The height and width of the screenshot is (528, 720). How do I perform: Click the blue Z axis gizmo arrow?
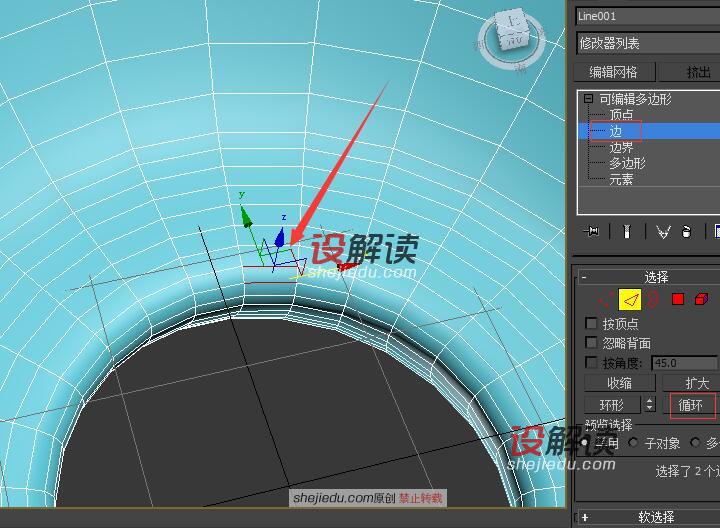[280, 238]
